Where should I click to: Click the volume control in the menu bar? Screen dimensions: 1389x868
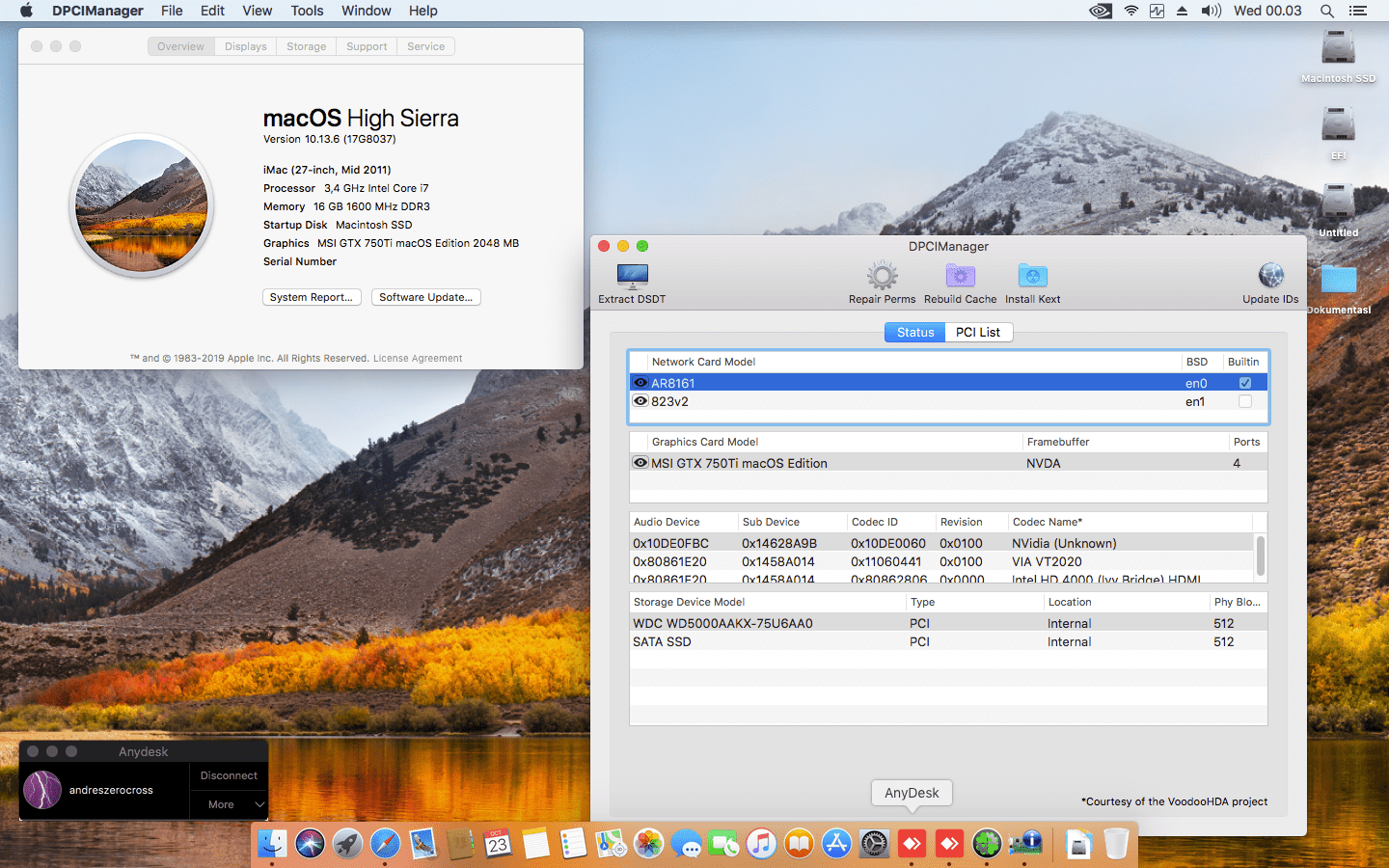pyautogui.click(x=1211, y=11)
